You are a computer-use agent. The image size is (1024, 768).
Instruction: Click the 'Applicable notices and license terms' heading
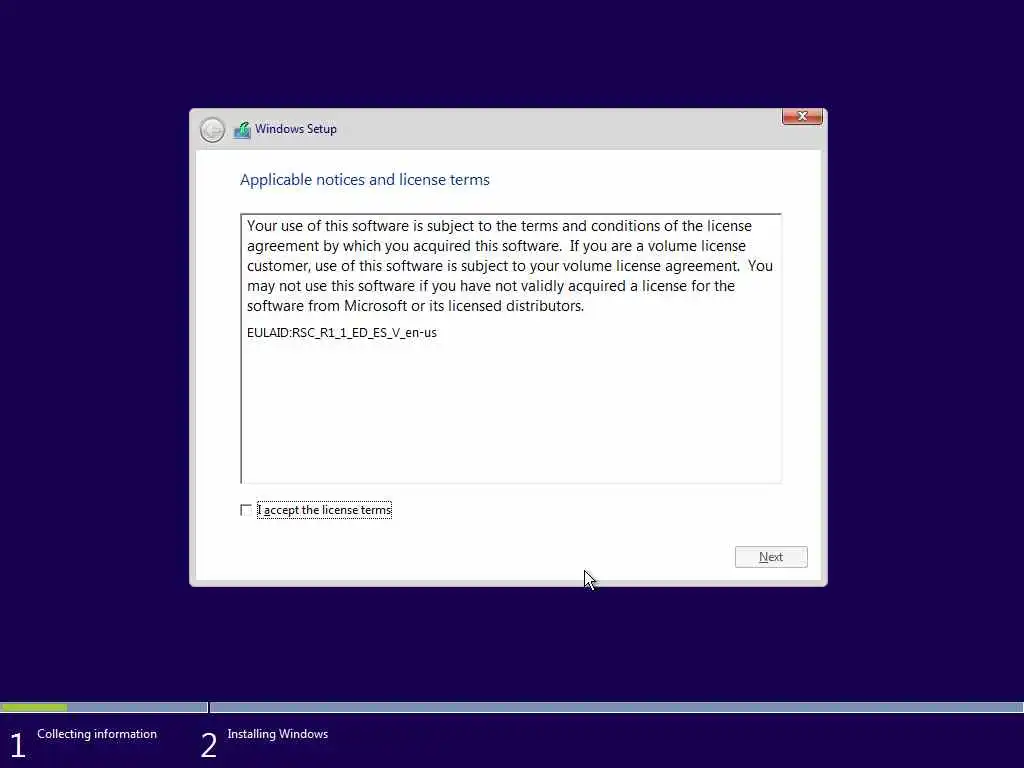click(364, 180)
